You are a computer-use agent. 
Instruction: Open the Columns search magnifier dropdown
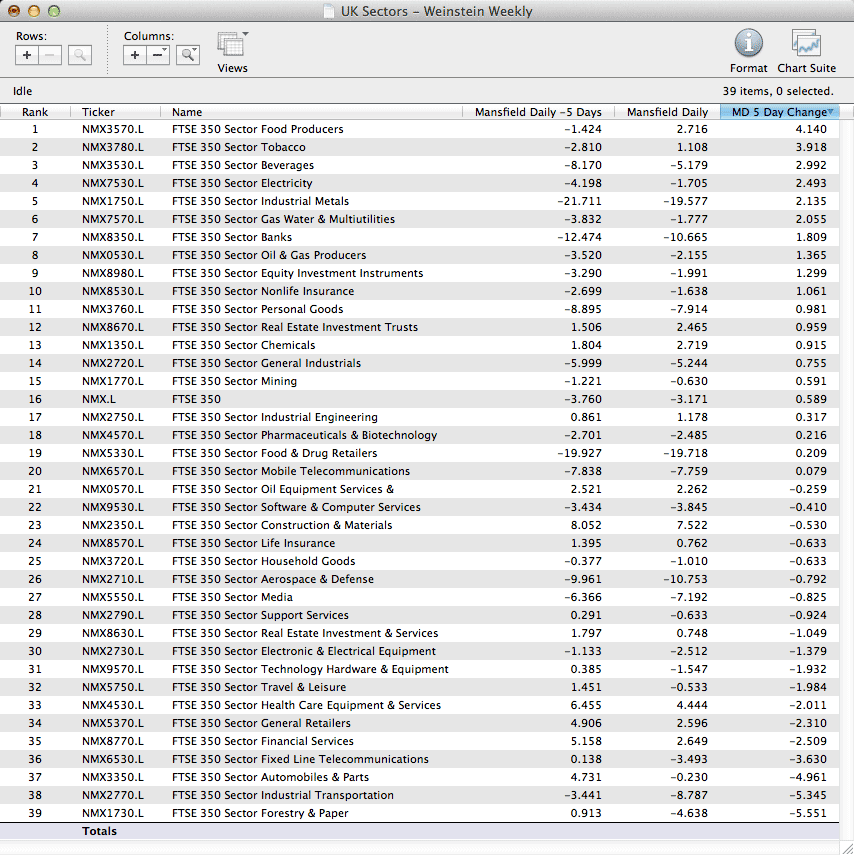pyautogui.click(x=188, y=56)
